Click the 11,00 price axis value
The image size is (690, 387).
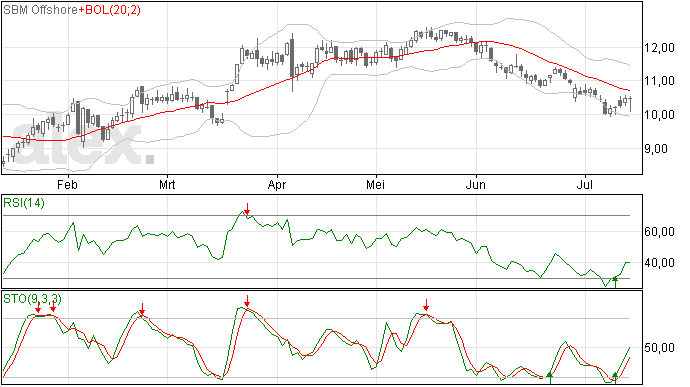[659, 81]
